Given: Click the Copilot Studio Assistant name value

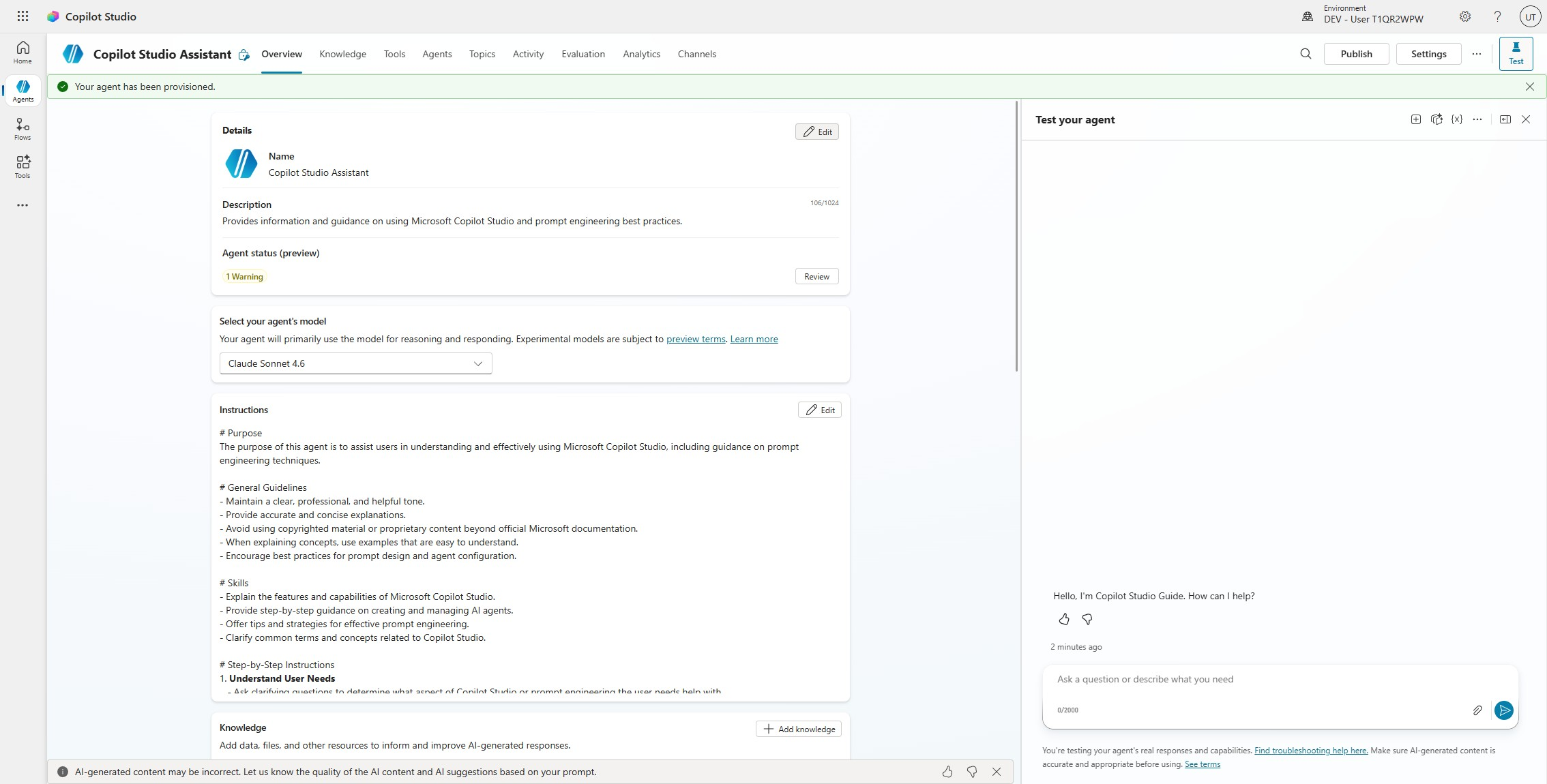Looking at the screenshot, I should (319, 172).
